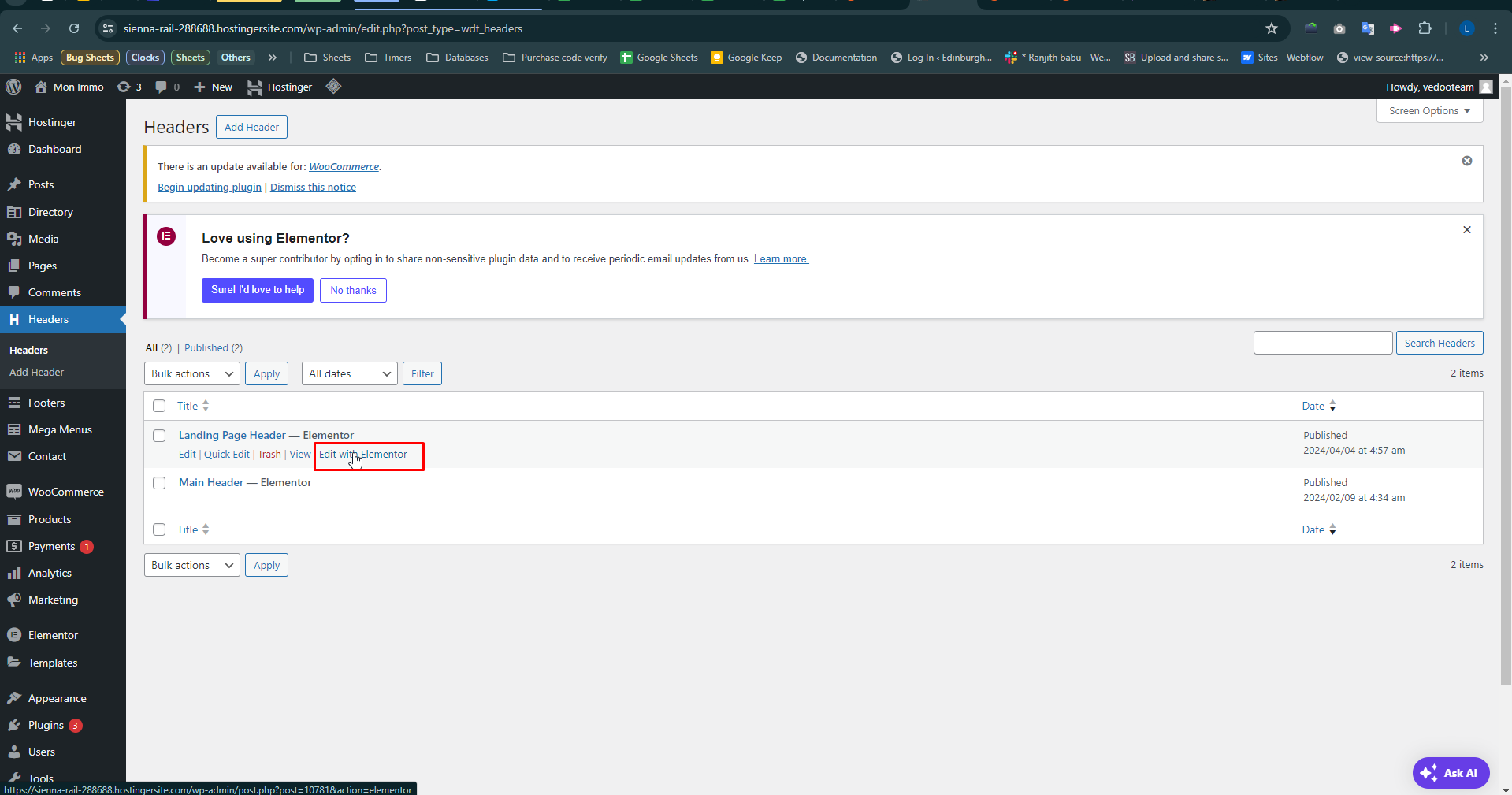Open the top Bulk actions dropdown
The width and height of the screenshot is (1512, 795).
192,373
